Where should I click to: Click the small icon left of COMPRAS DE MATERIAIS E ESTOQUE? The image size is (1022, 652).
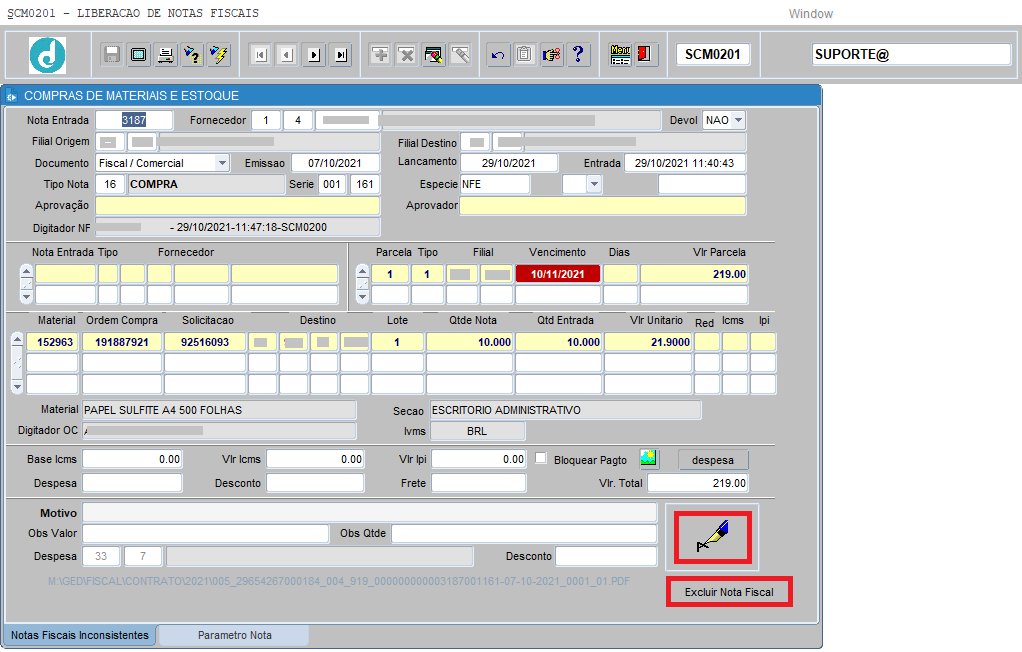(x=12, y=96)
